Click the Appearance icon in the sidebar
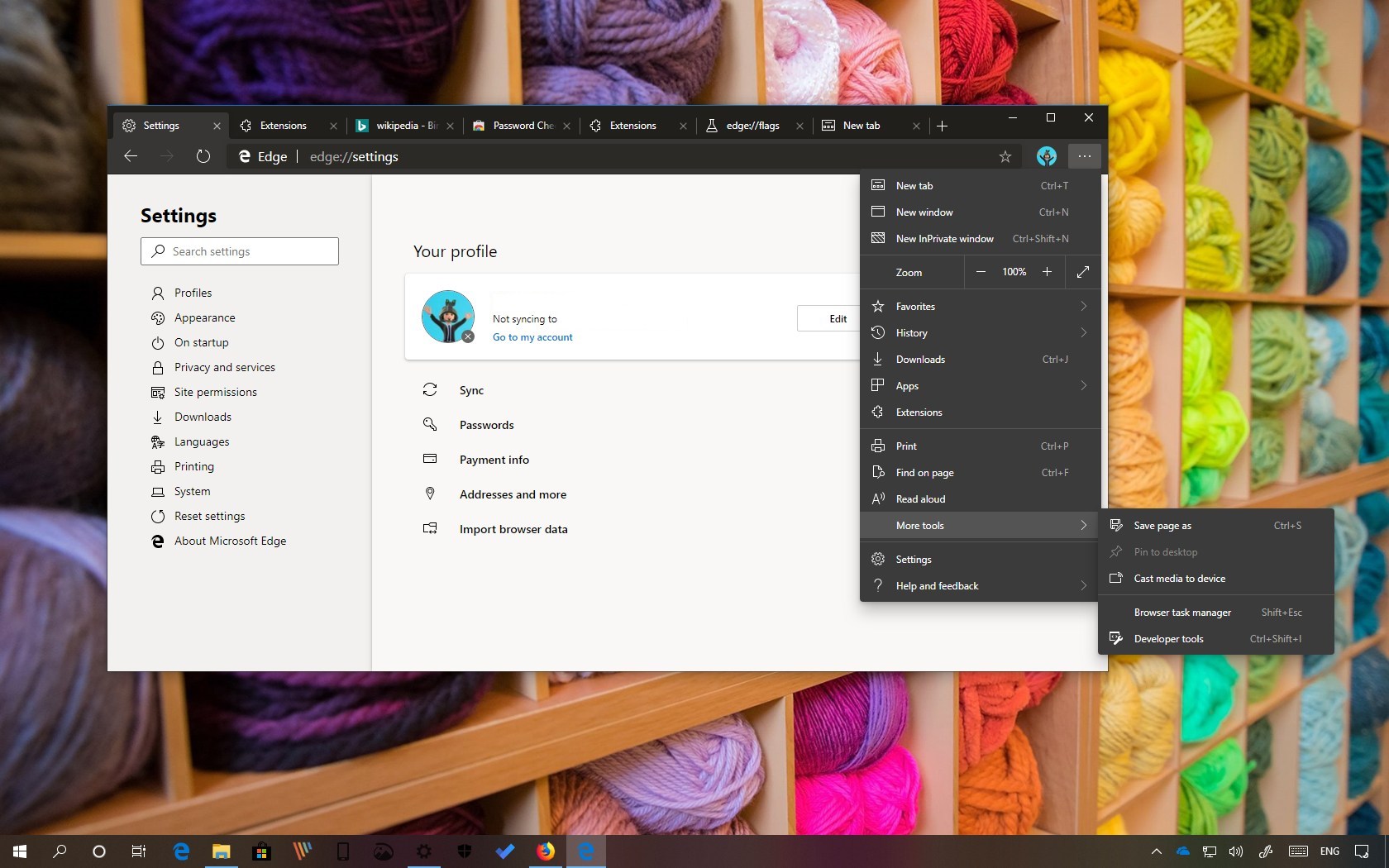Screen dimensions: 1389x868 (x=157, y=317)
